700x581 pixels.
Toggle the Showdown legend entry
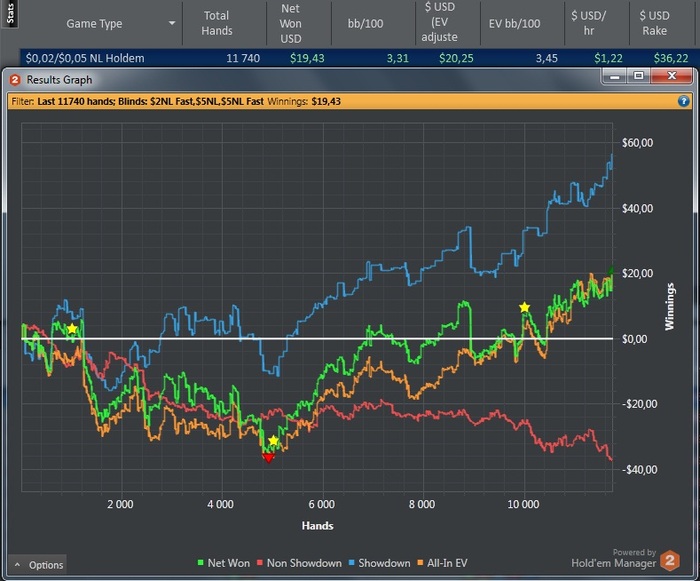point(379,563)
